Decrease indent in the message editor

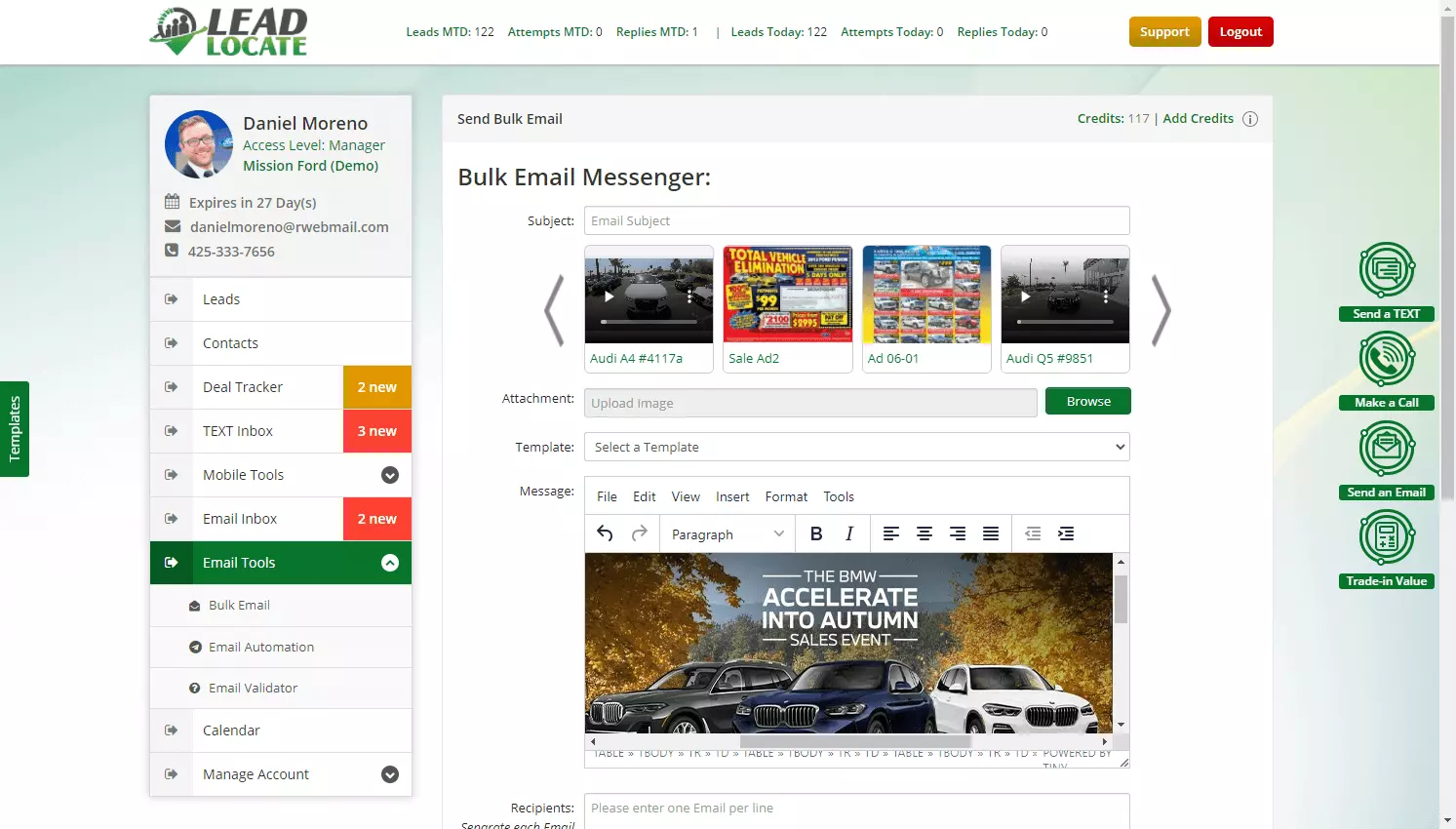(1033, 533)
